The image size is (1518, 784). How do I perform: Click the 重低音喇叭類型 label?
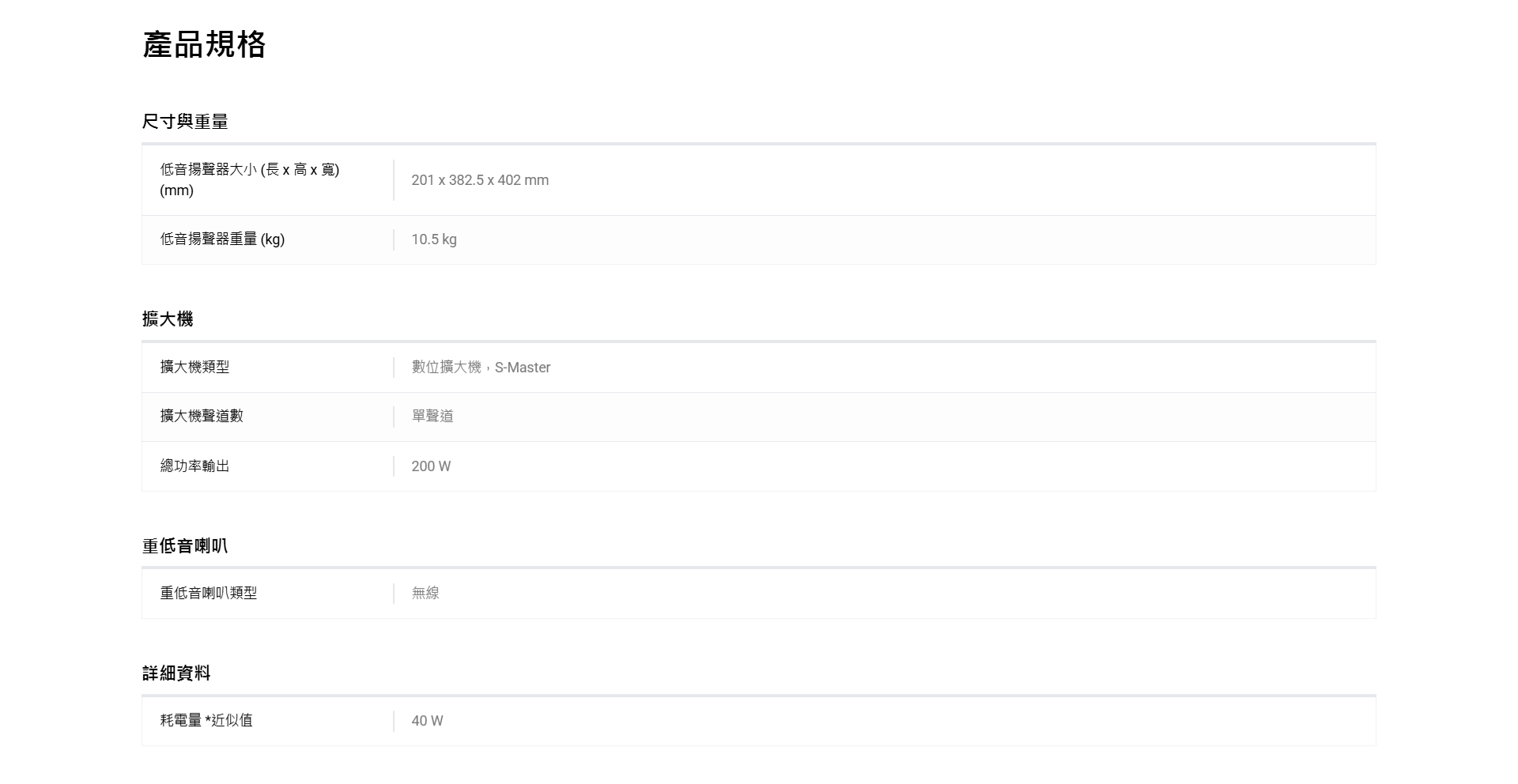pos(209,593)
